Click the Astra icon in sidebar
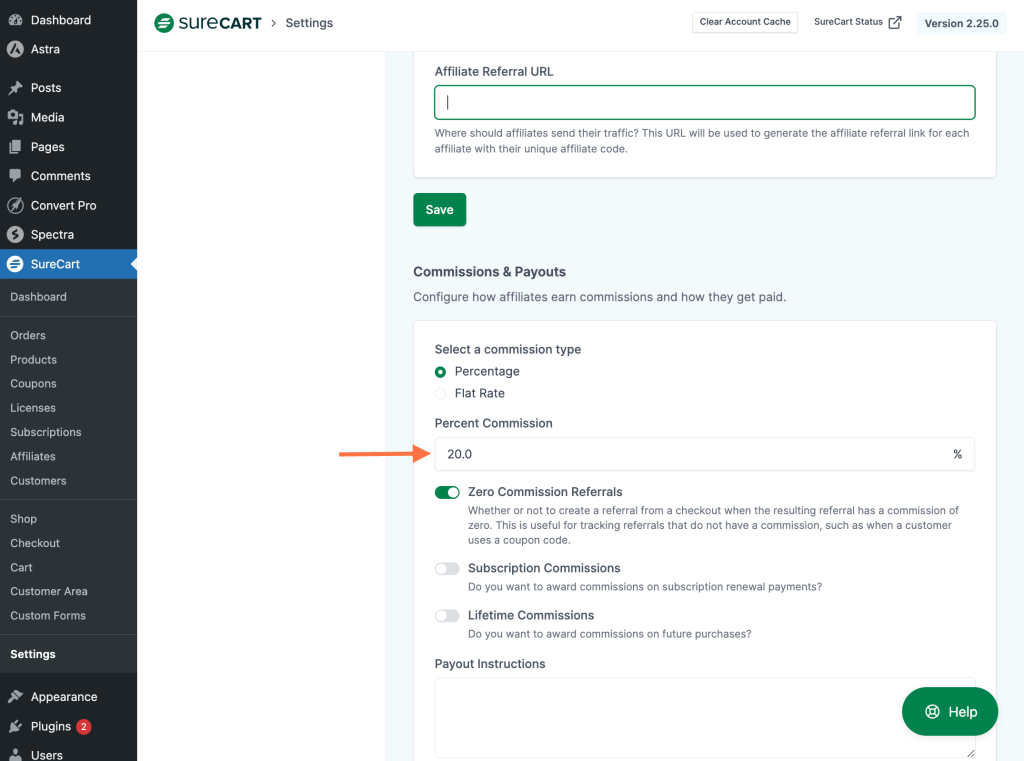The image size is (1024, 761). click(15, 49)
